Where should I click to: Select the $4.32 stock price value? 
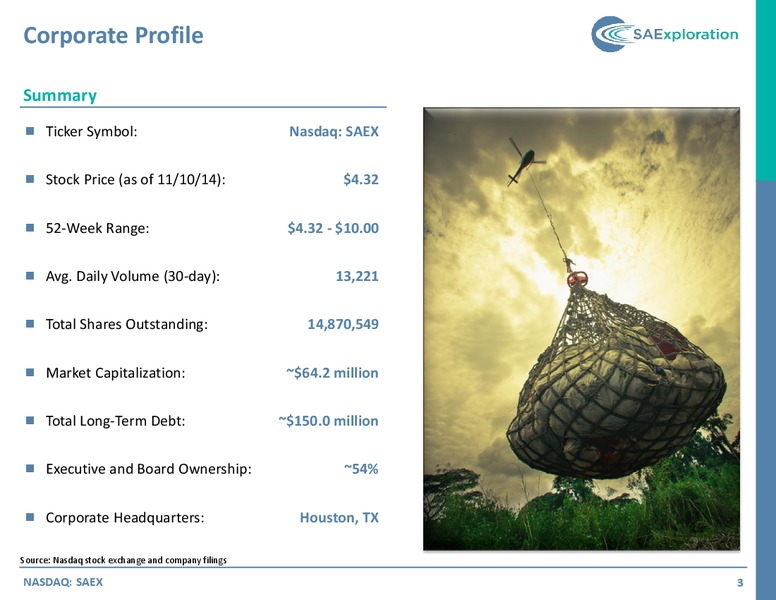click(x=361, y=179)
